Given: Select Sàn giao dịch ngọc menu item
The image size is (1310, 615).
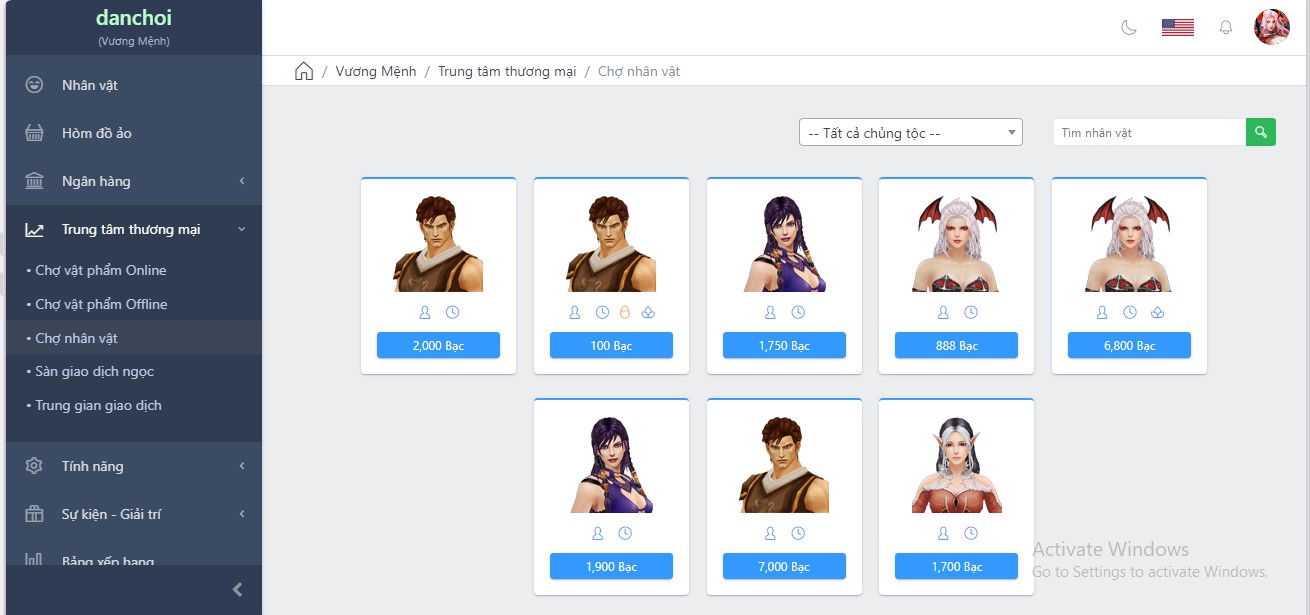Looking at the screenshot, I should 95,371.
